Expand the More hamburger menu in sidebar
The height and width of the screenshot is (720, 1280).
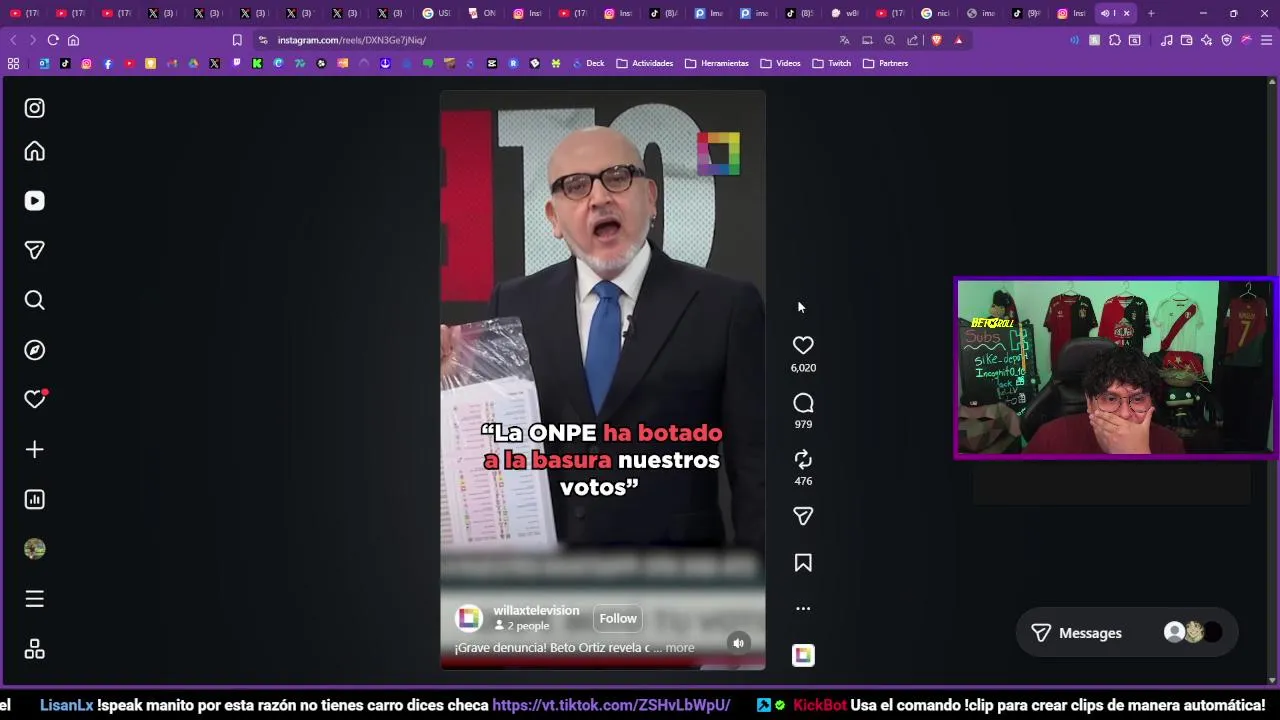(35, 599)
